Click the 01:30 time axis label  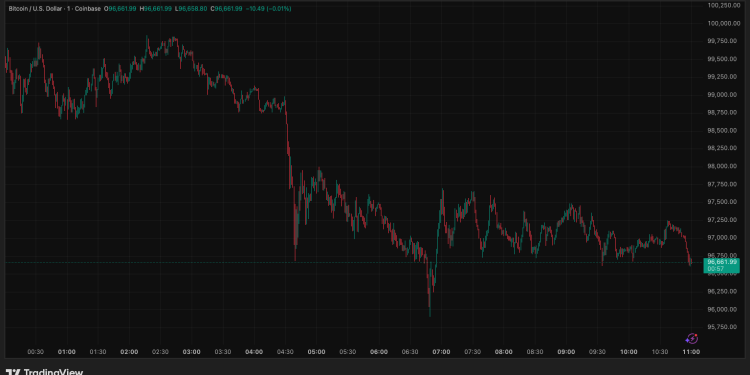coord(98,352)
